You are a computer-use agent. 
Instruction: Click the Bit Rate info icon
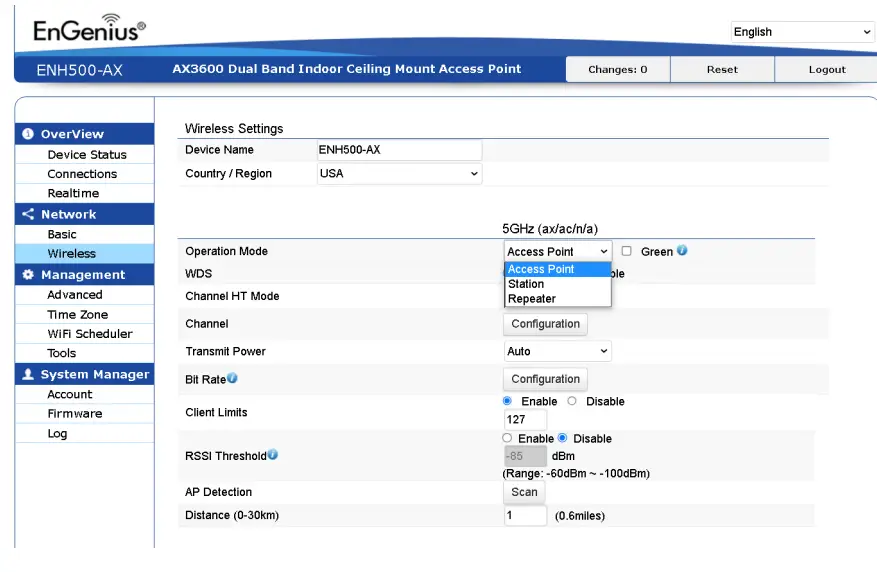click(x=232, y=379)
